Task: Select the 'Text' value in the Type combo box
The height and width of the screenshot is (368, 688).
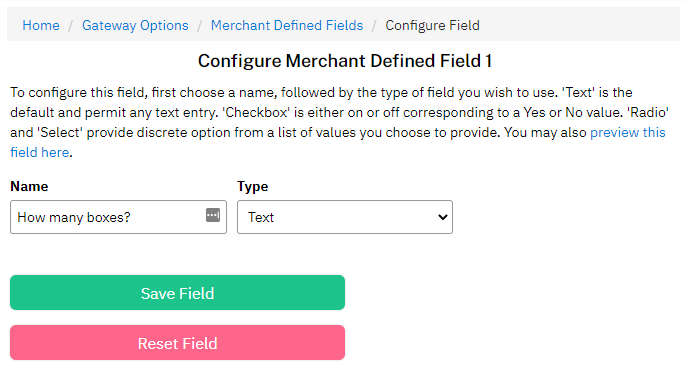Action: point(261,217)
